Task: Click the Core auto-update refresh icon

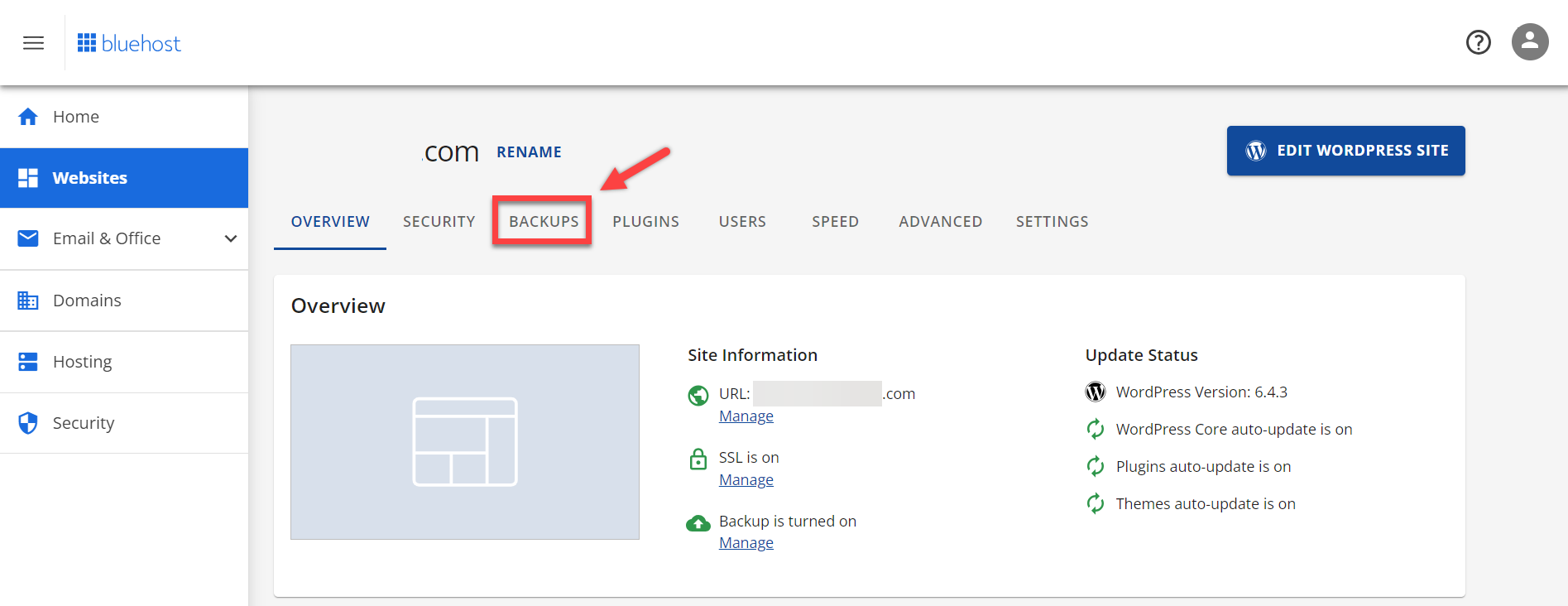Action: pyautogui.click(x=1096, y=429)
